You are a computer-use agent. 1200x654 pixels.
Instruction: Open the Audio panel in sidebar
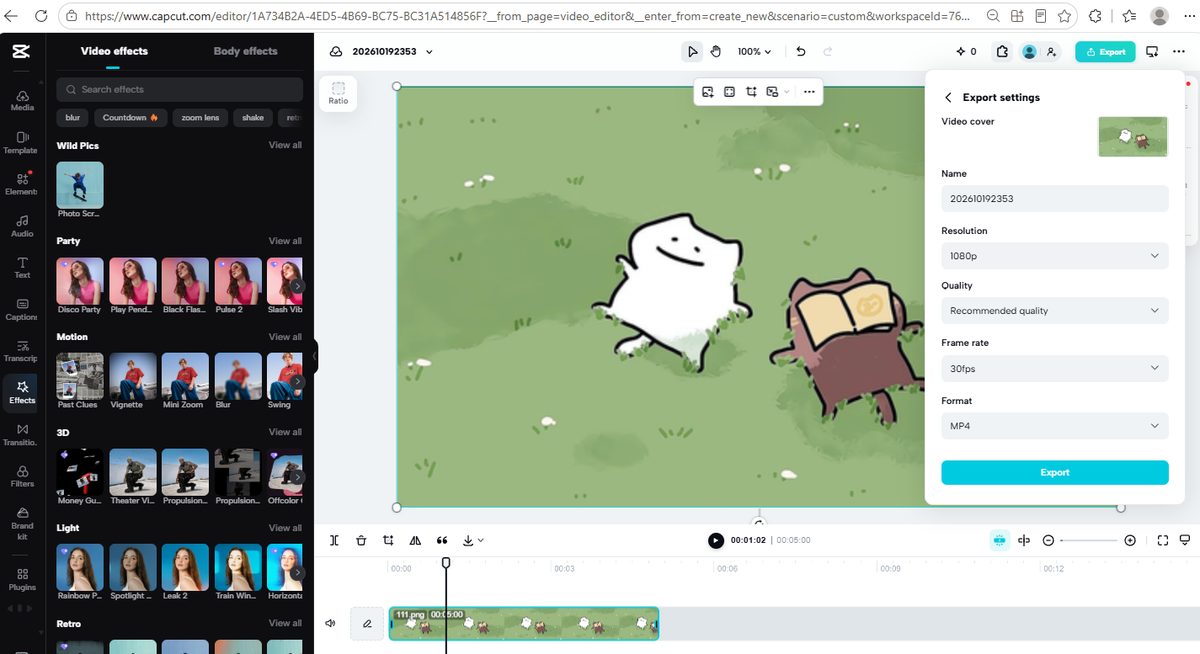pos(22,225)
